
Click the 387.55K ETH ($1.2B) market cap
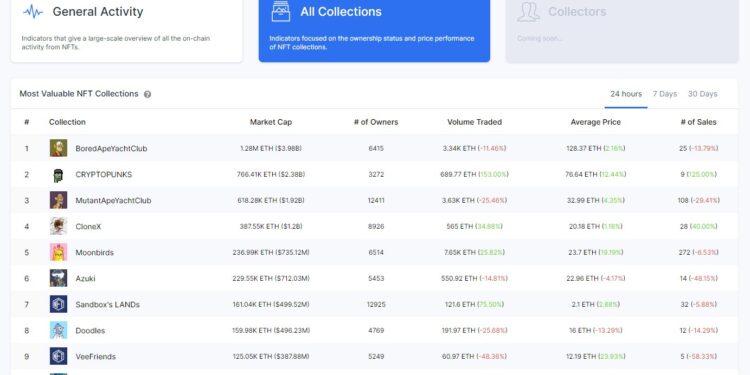[271, 227]
